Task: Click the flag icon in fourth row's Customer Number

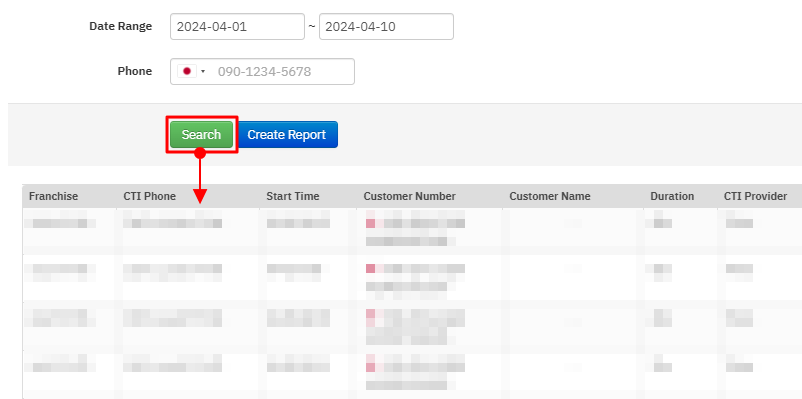Action: [371, 367]
